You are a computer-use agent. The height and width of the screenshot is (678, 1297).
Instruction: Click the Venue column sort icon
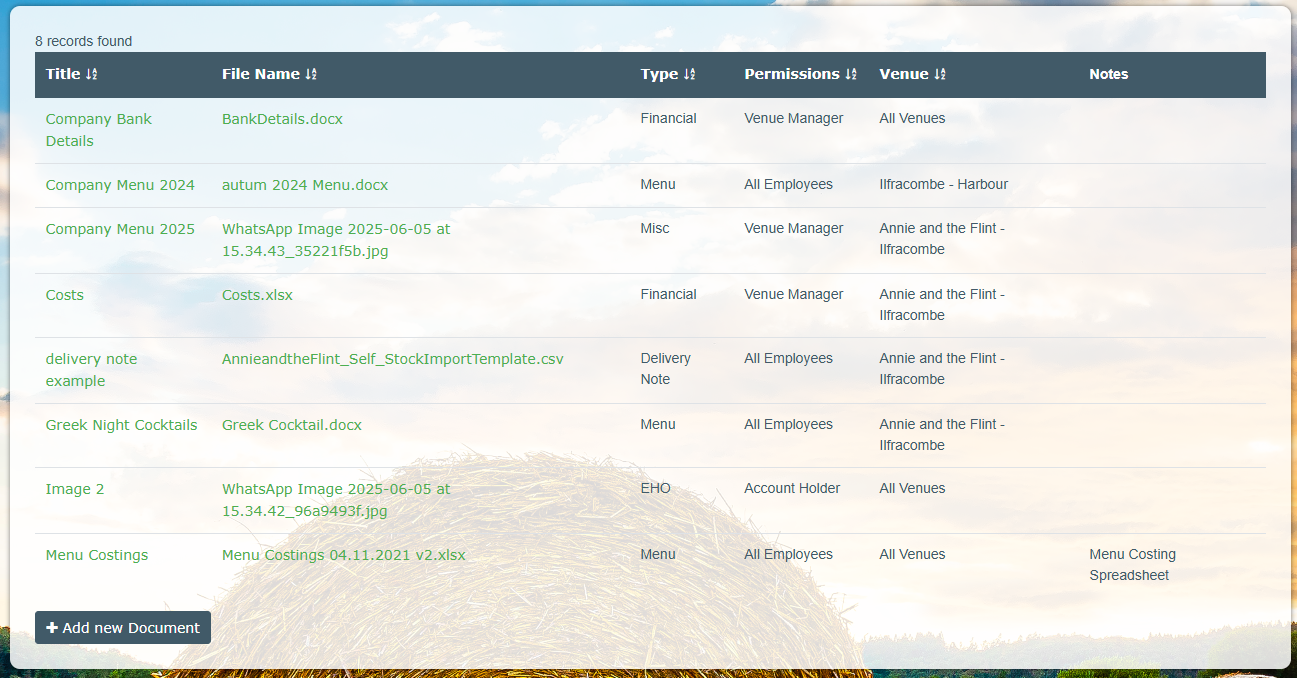point(939,75)
